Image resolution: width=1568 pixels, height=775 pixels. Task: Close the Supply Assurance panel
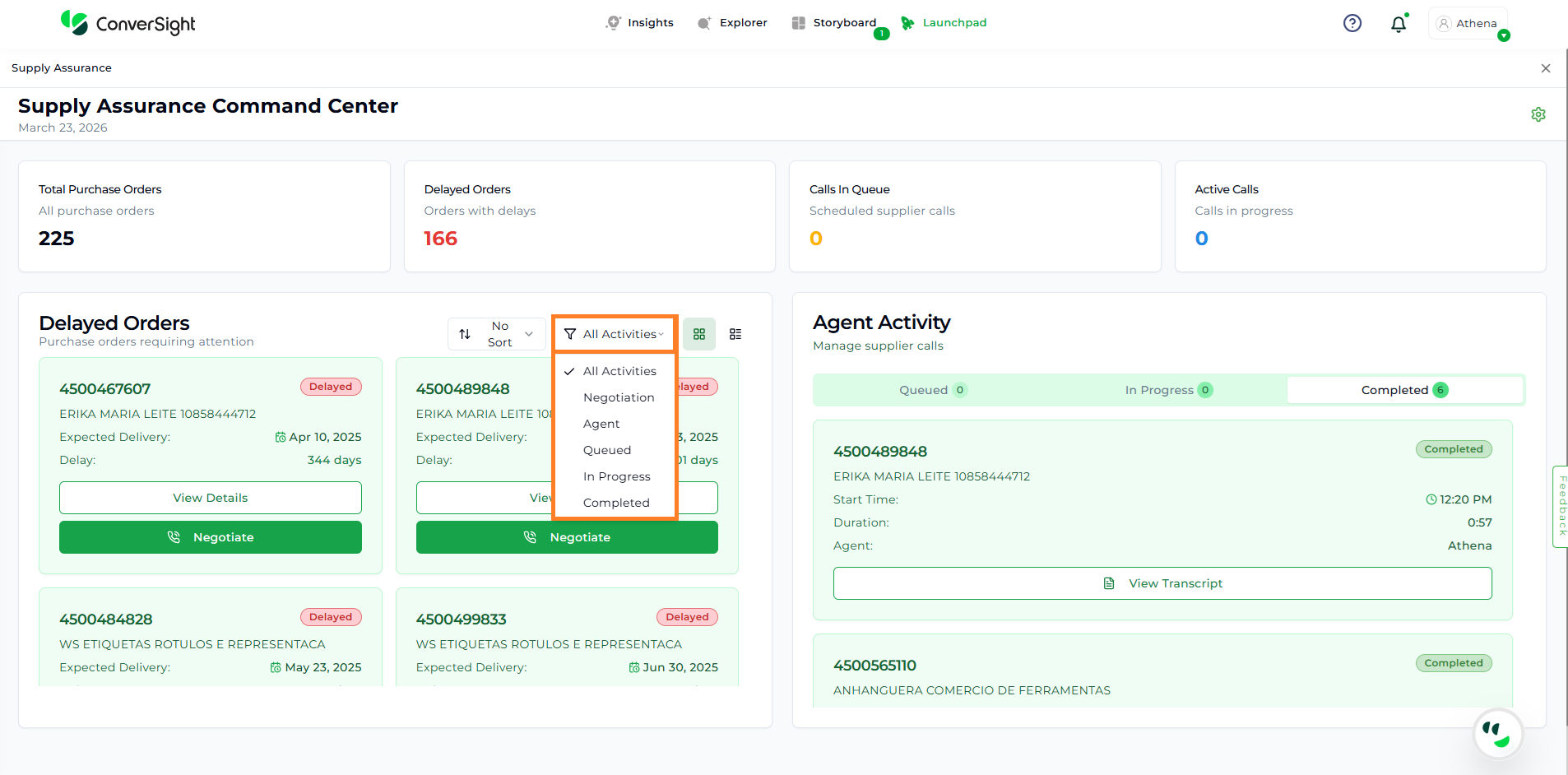click(x=1545, y=68)
